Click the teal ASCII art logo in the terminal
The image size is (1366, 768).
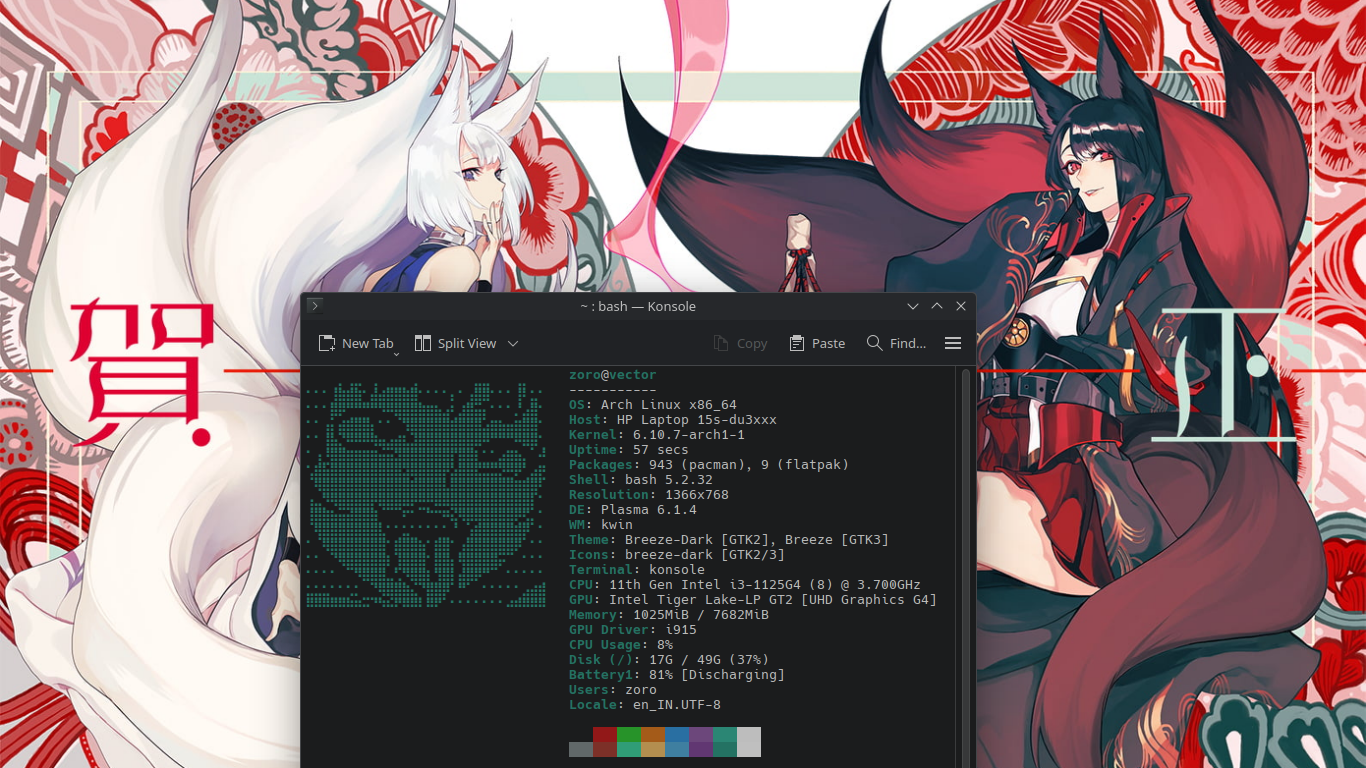point(426,495)
